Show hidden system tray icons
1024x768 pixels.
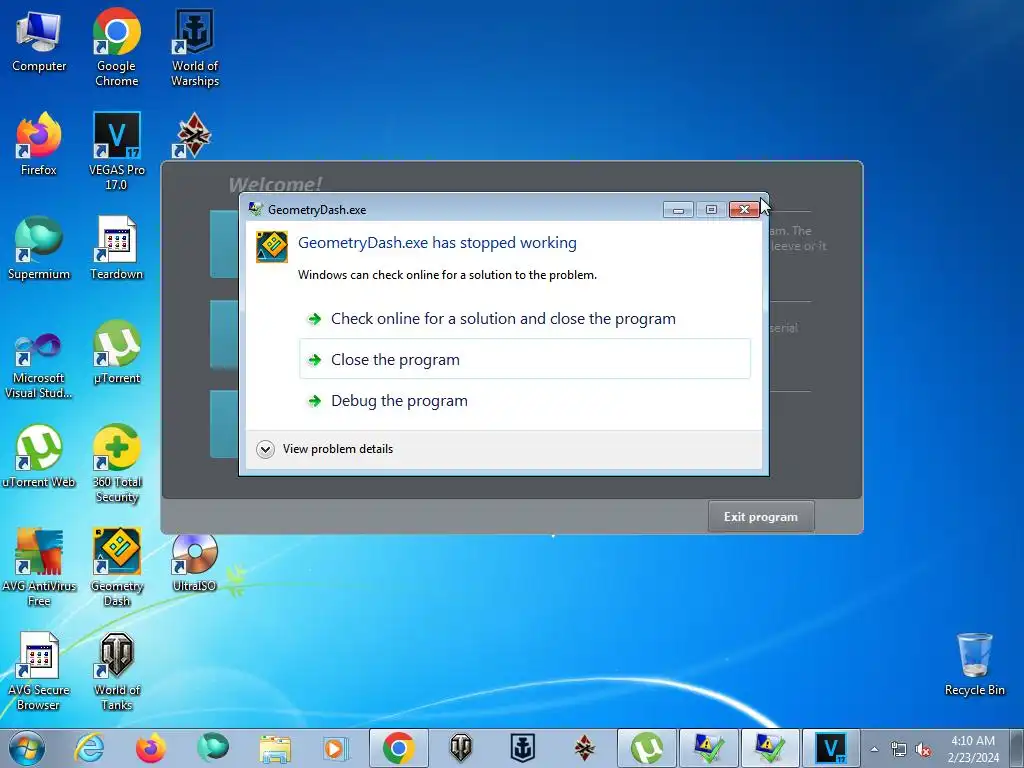[874, 749]
